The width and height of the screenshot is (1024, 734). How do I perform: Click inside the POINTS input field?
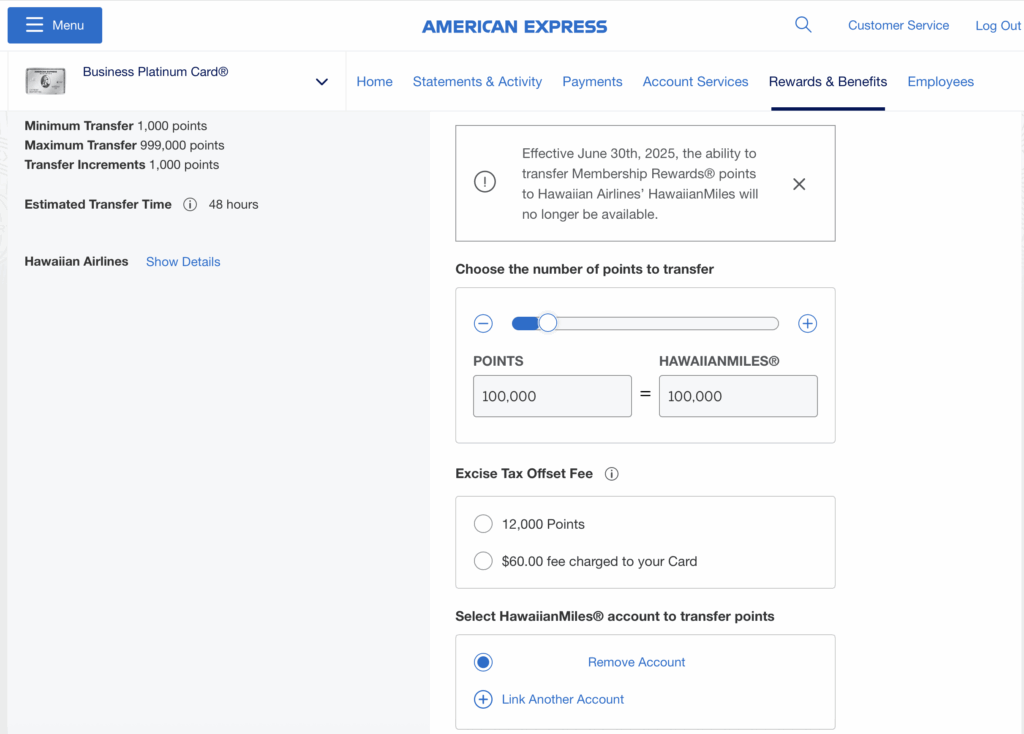551,395
